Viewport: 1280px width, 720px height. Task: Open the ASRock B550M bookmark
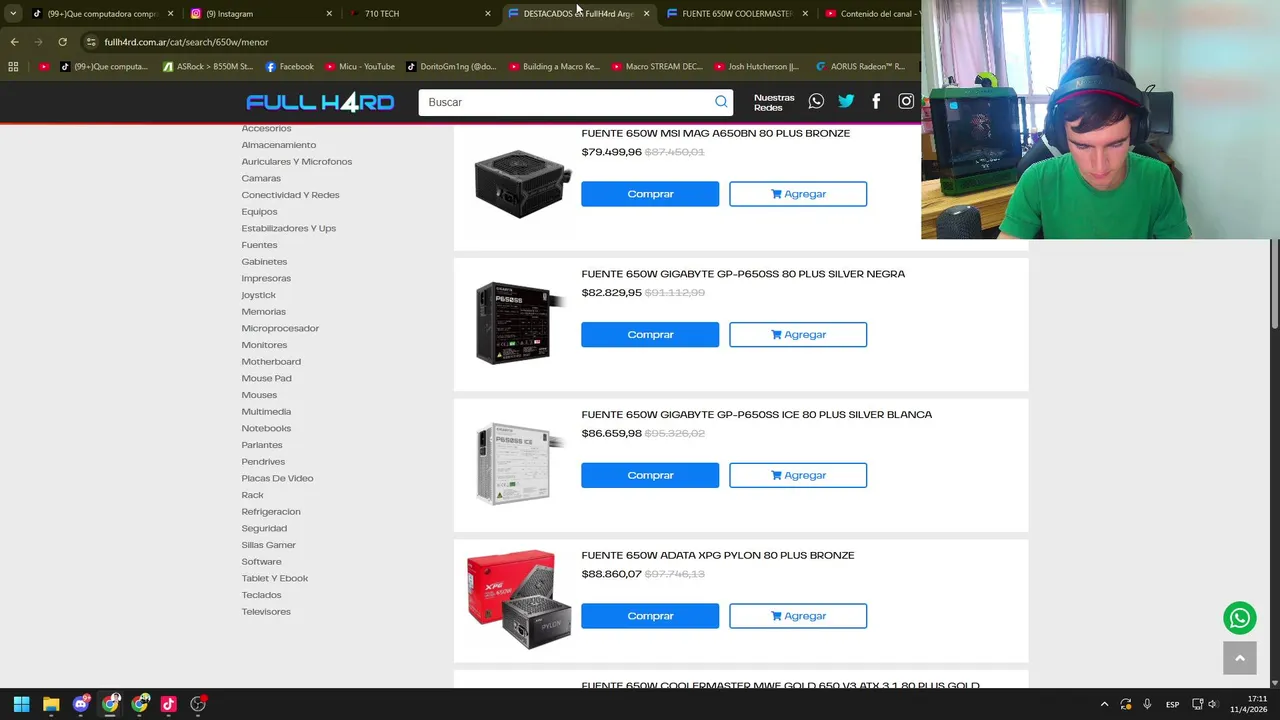[x=208, y=67]
